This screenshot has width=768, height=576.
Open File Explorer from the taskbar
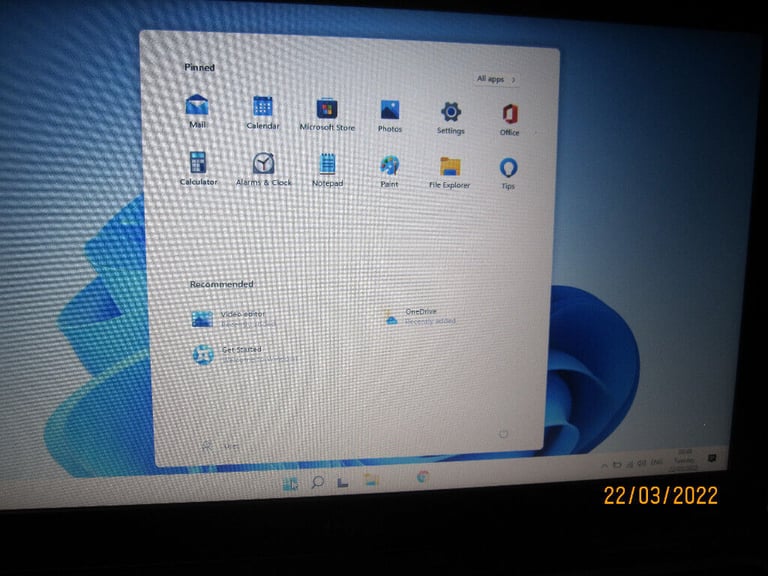371,480
